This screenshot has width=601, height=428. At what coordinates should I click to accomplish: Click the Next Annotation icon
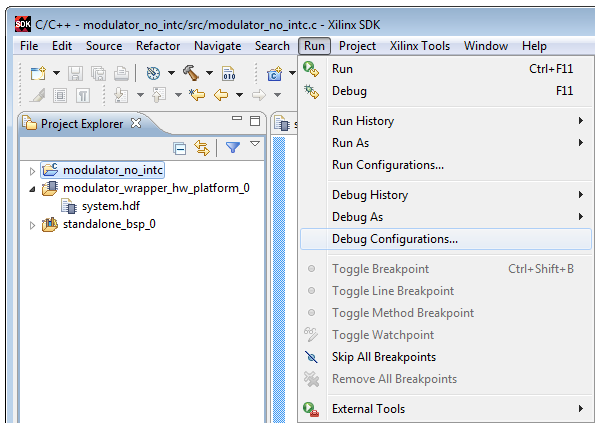click(121, 95)
